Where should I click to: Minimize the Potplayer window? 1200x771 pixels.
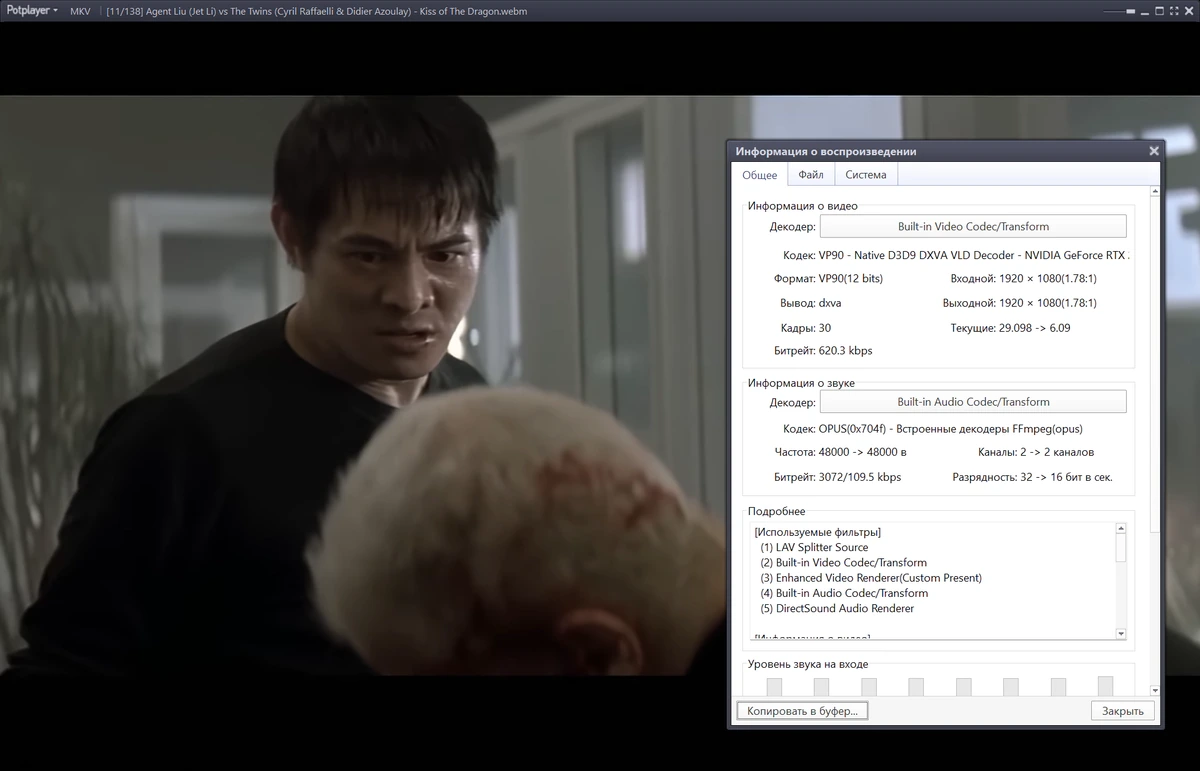tap(1145, 11)
